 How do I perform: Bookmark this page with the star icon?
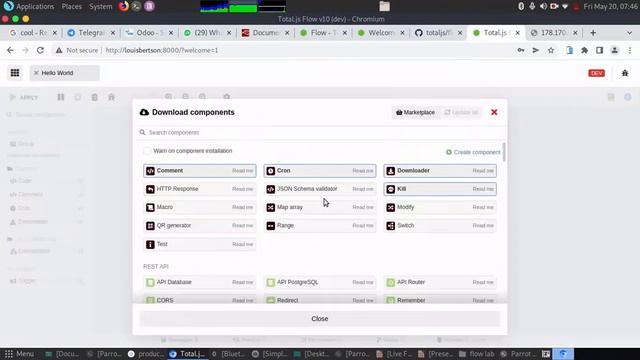pos(551,50)
